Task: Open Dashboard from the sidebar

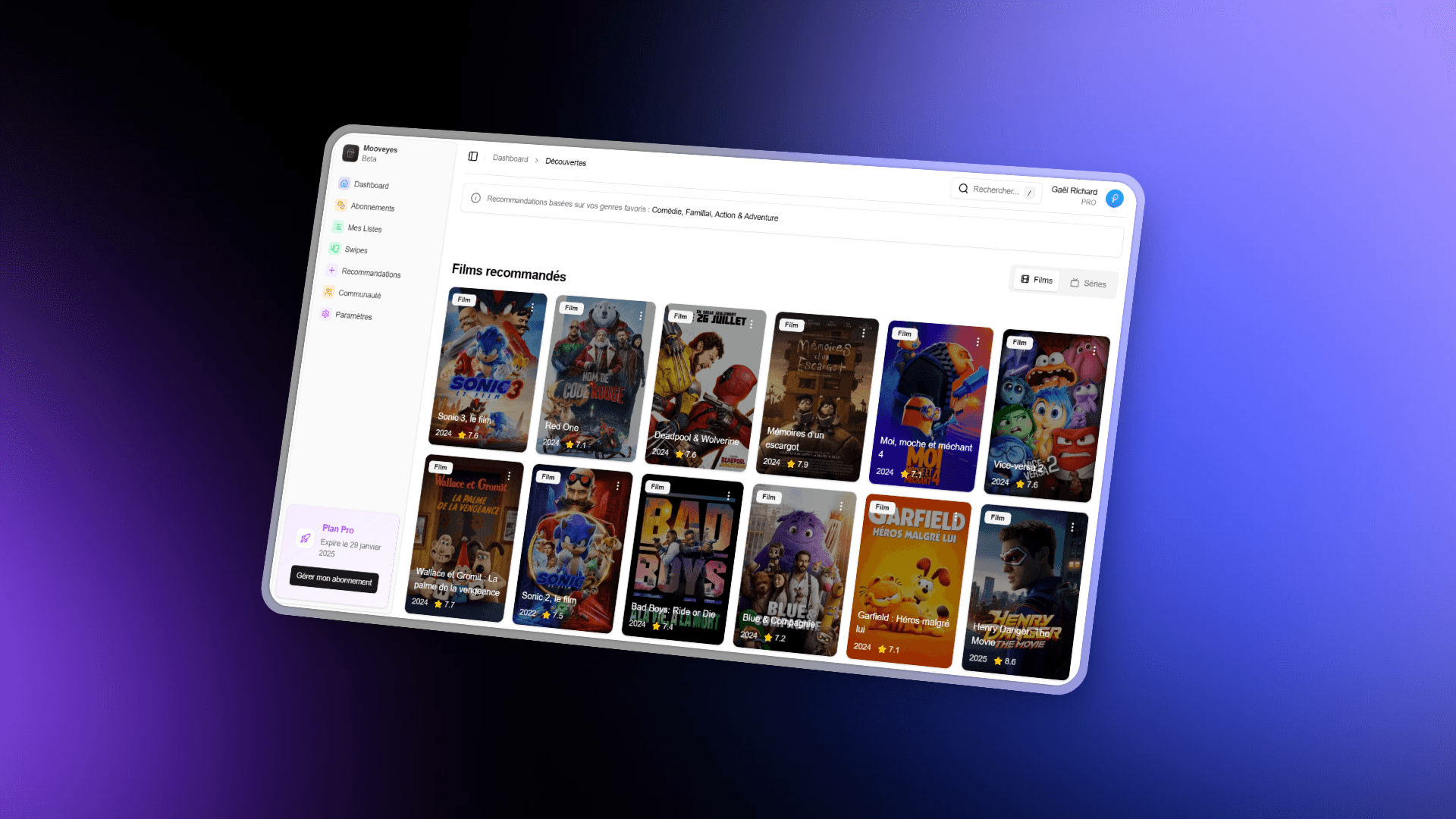Action: click(364, 184)
